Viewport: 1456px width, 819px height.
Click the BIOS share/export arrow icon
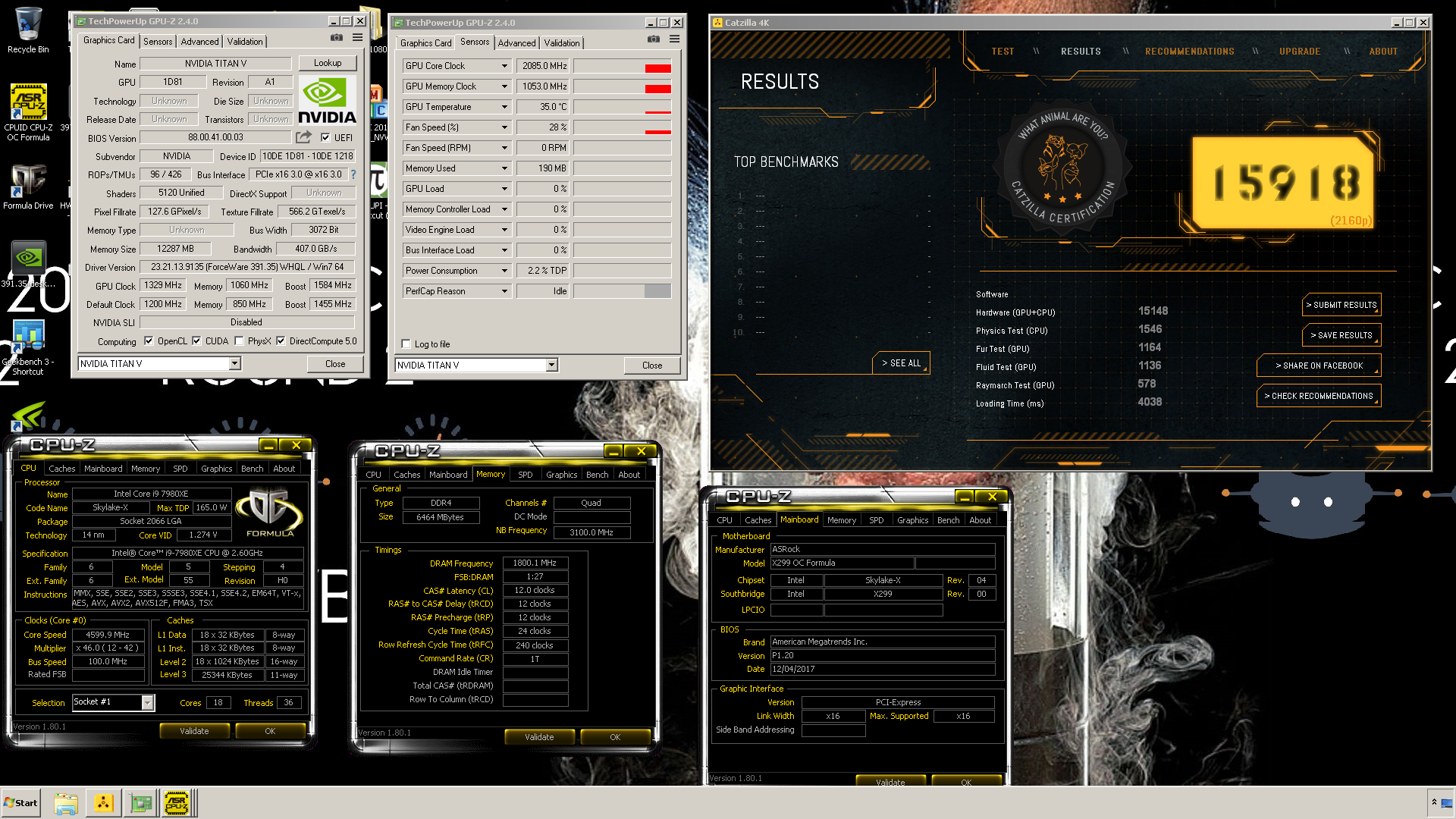(x=303, y=137)
